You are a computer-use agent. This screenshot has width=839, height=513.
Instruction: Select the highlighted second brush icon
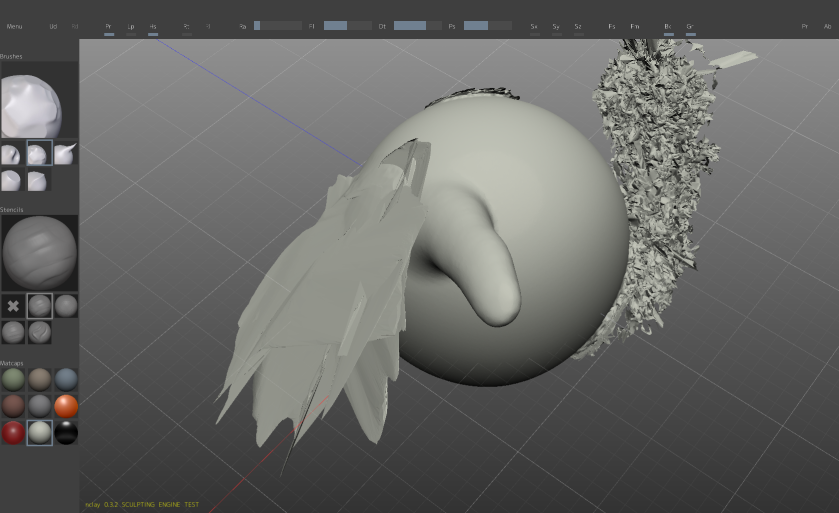pos(39,154)
